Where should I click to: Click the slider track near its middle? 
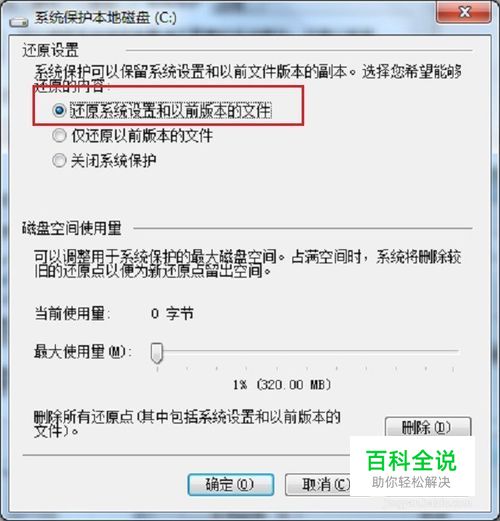(x=308, y=351)
